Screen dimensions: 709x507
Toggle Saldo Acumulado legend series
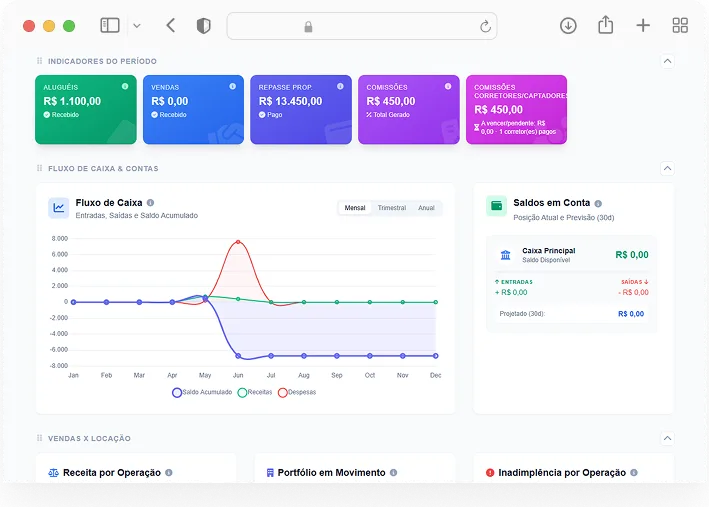click(x=202, y=392)
